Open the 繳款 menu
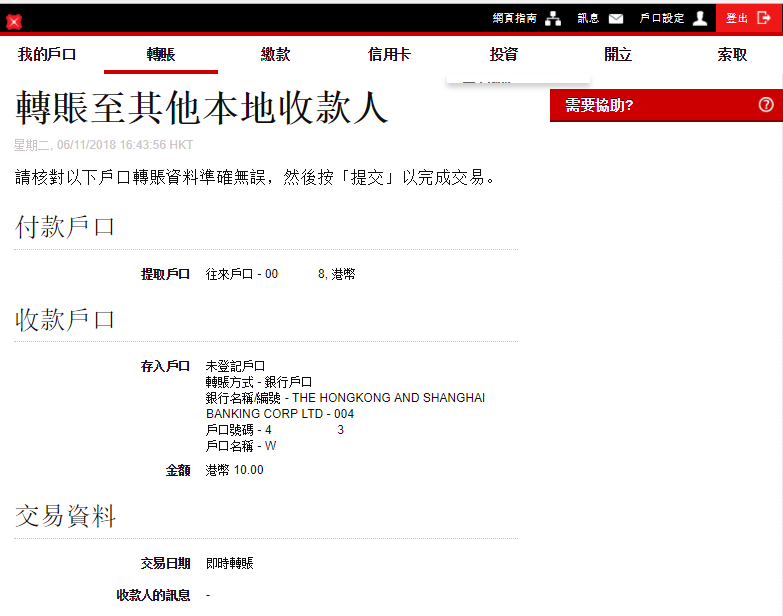Screen dimensions: 783x616 [275, 55]
